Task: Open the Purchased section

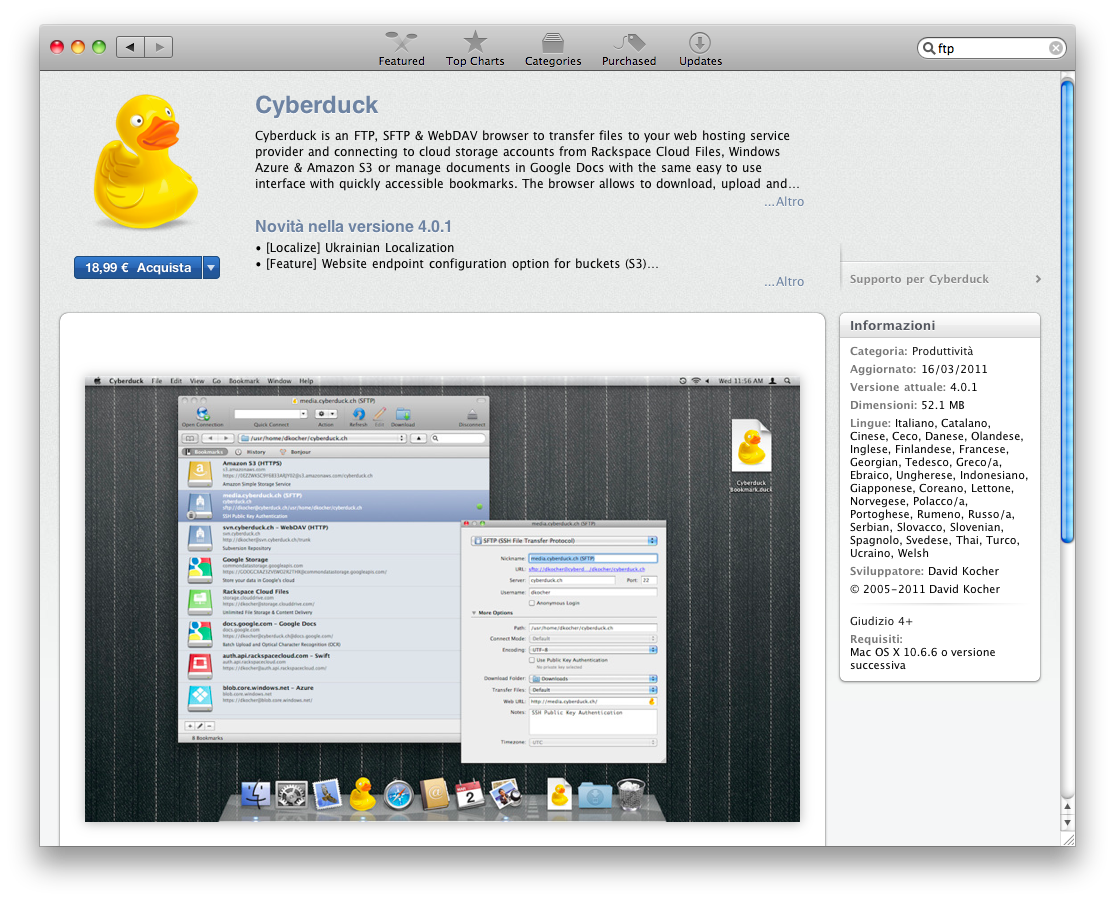Action: click(x=629, y=49)
